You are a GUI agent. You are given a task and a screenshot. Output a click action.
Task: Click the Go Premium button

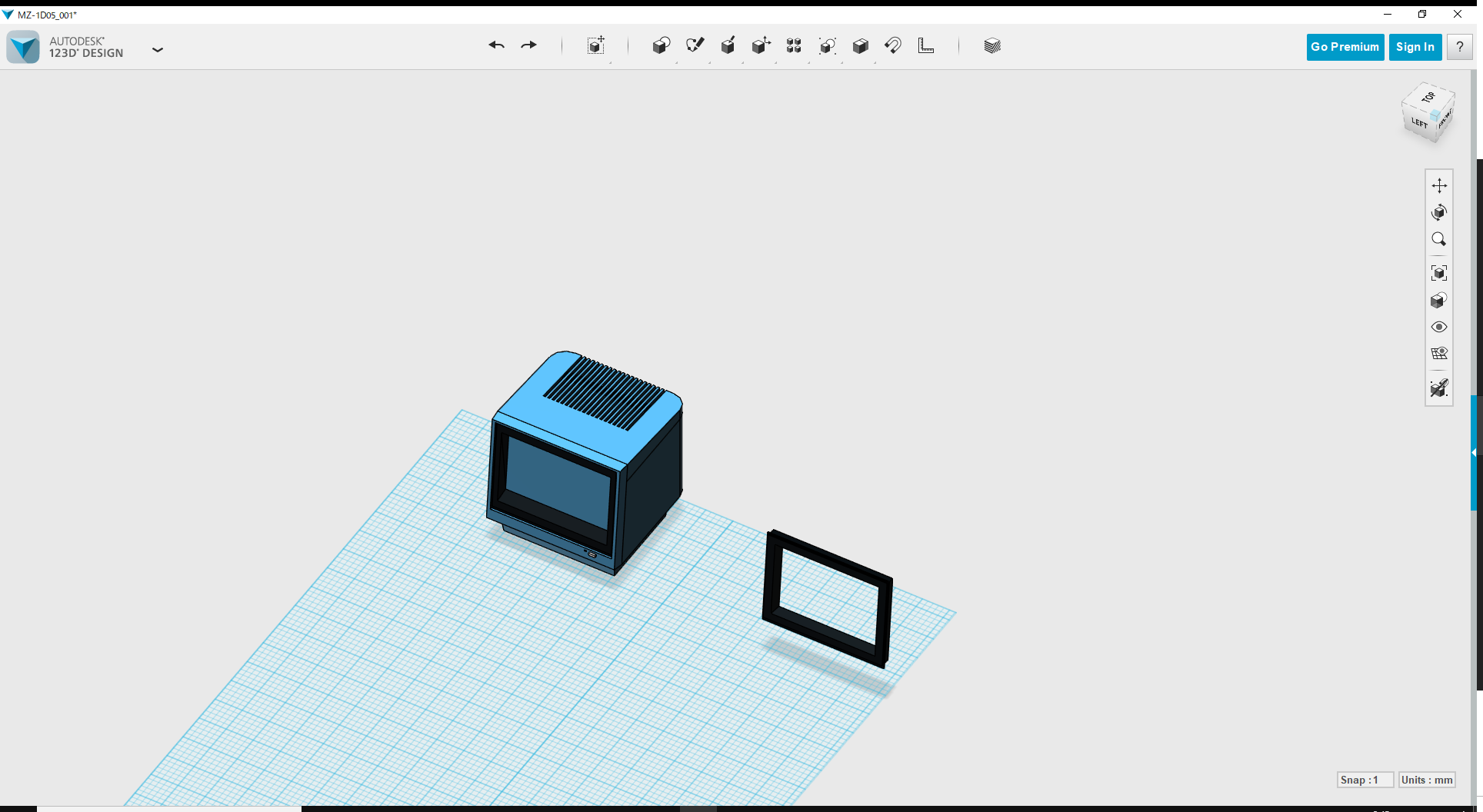click(1345, 47)
